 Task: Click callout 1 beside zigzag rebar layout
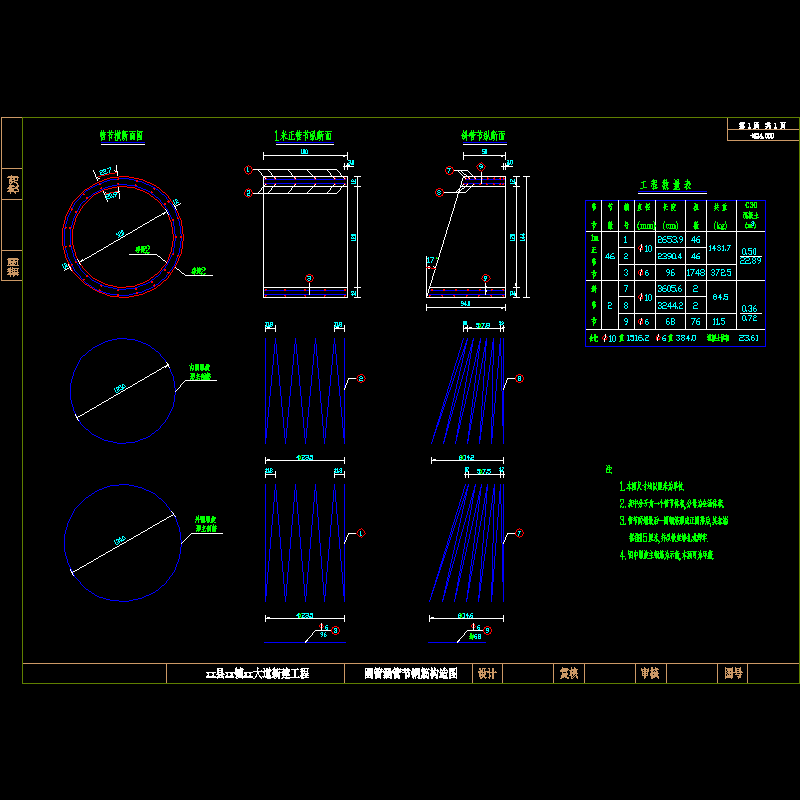(361, 533)
